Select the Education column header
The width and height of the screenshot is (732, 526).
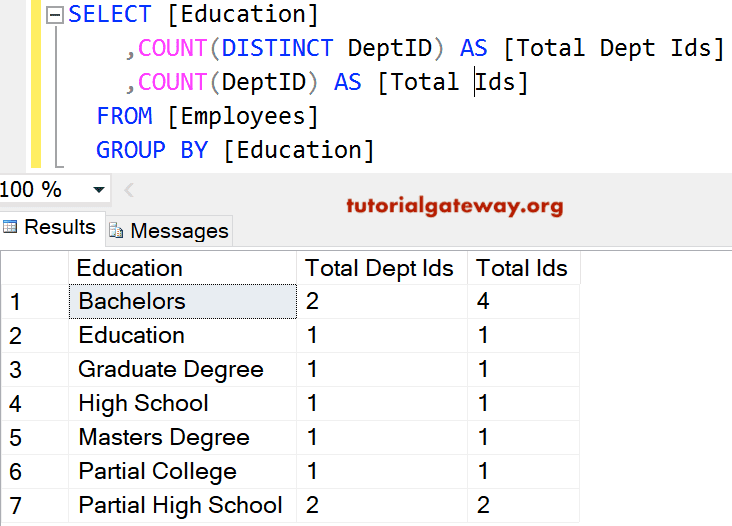183,268
